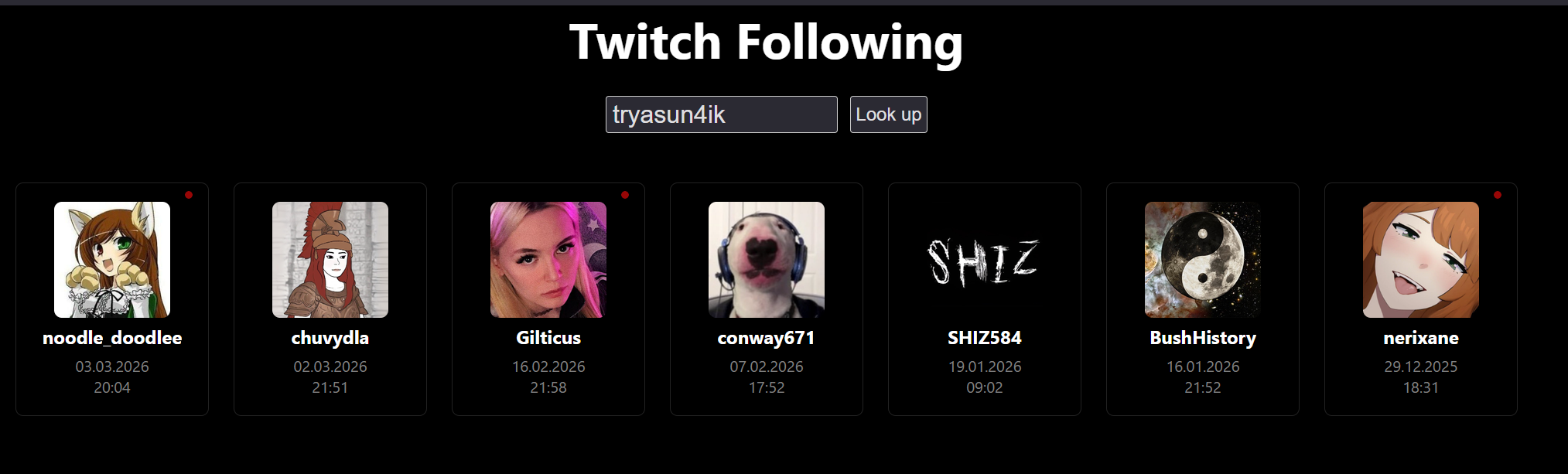The image size is (1568, 474).
Task: Click red live dot on nerixane card
Action: tap(1498, 195)
